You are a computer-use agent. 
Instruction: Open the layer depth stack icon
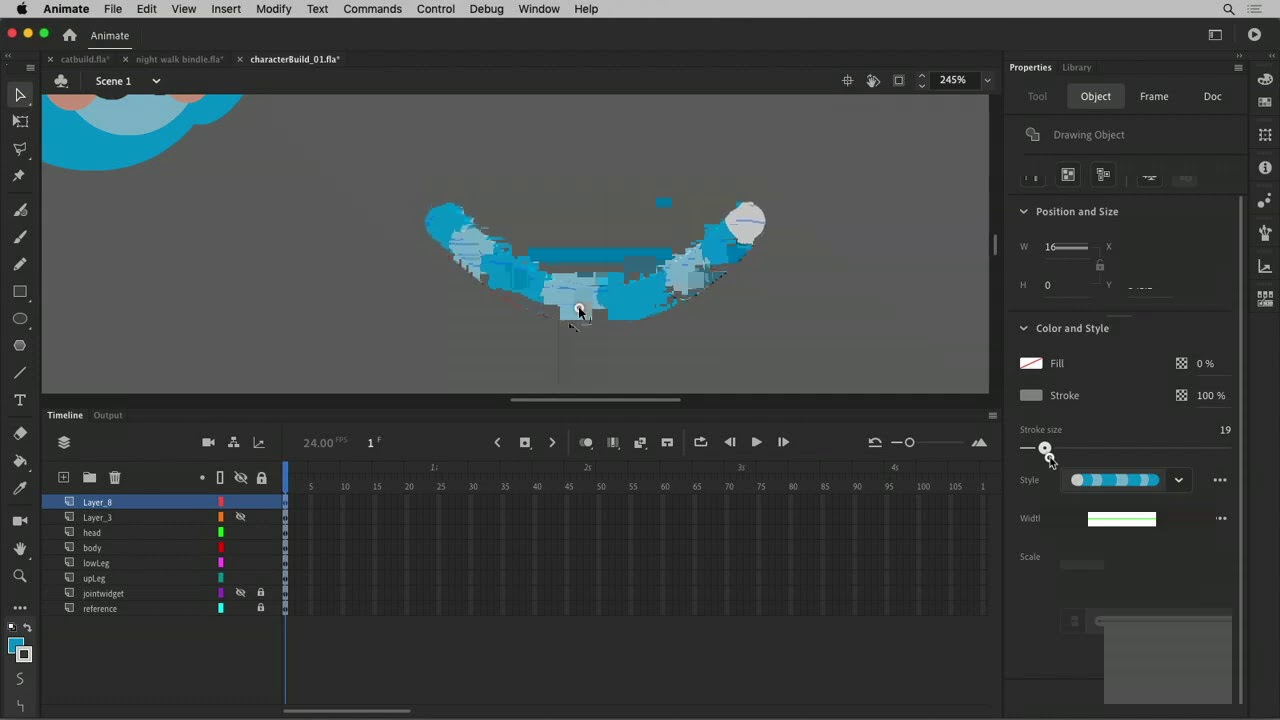coord(64,442)
